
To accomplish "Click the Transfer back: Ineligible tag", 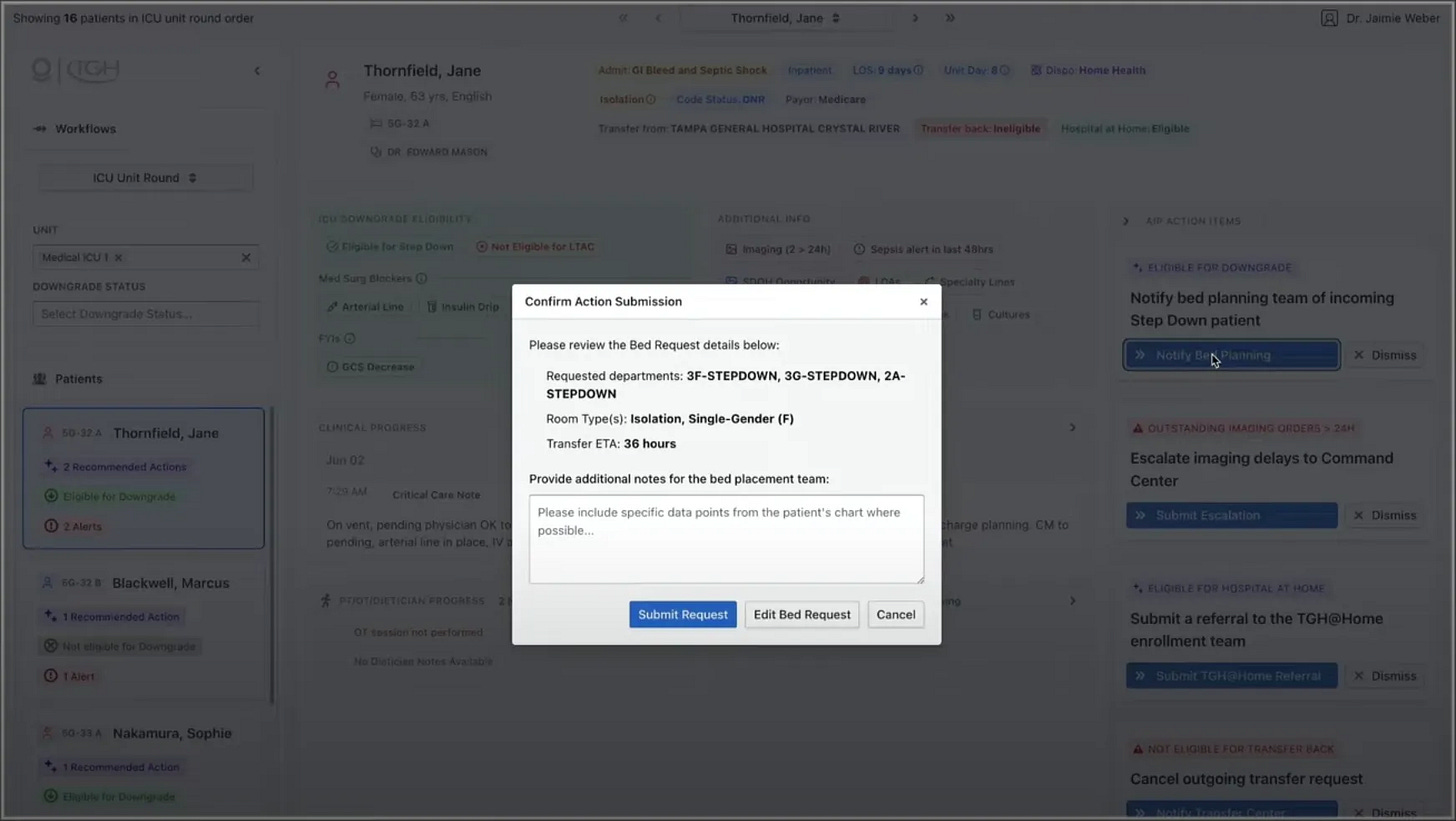I will 980,128.
